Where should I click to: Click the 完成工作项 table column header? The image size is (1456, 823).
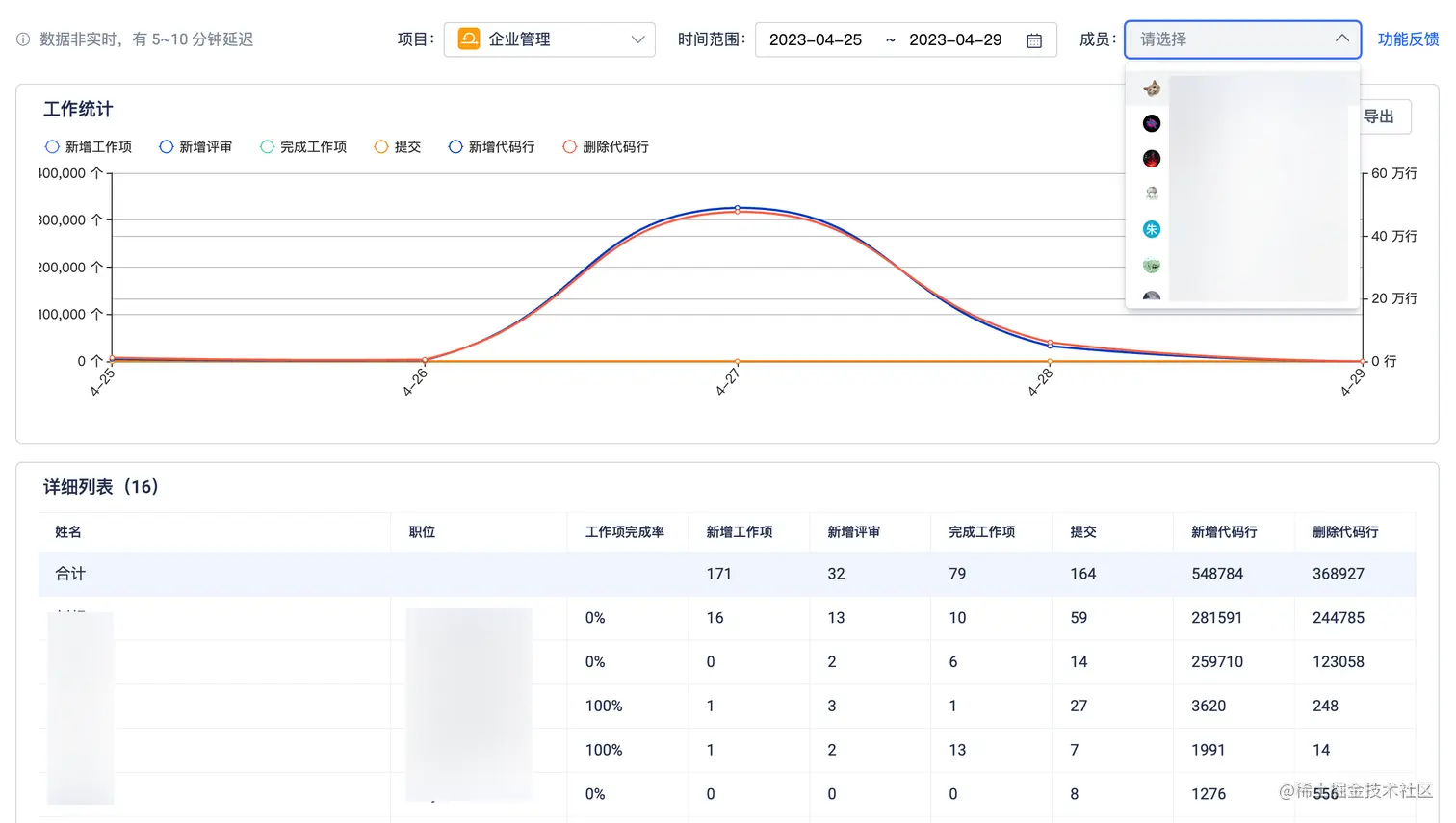point(982,532)
